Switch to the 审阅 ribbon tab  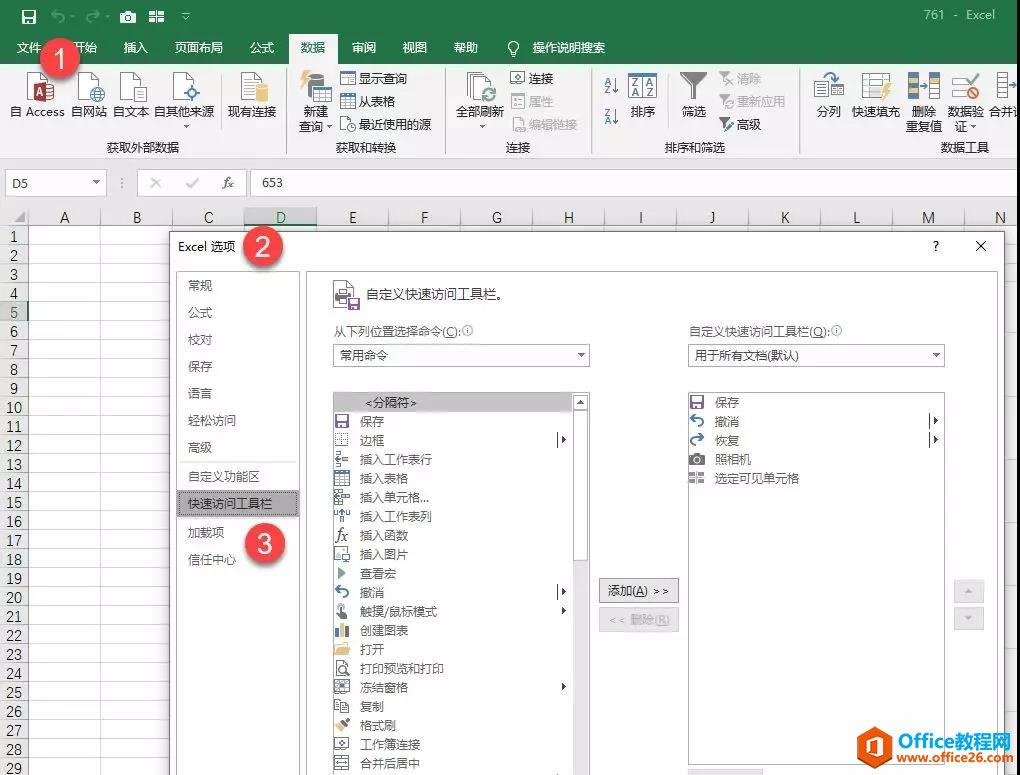(x=364, y=48)
